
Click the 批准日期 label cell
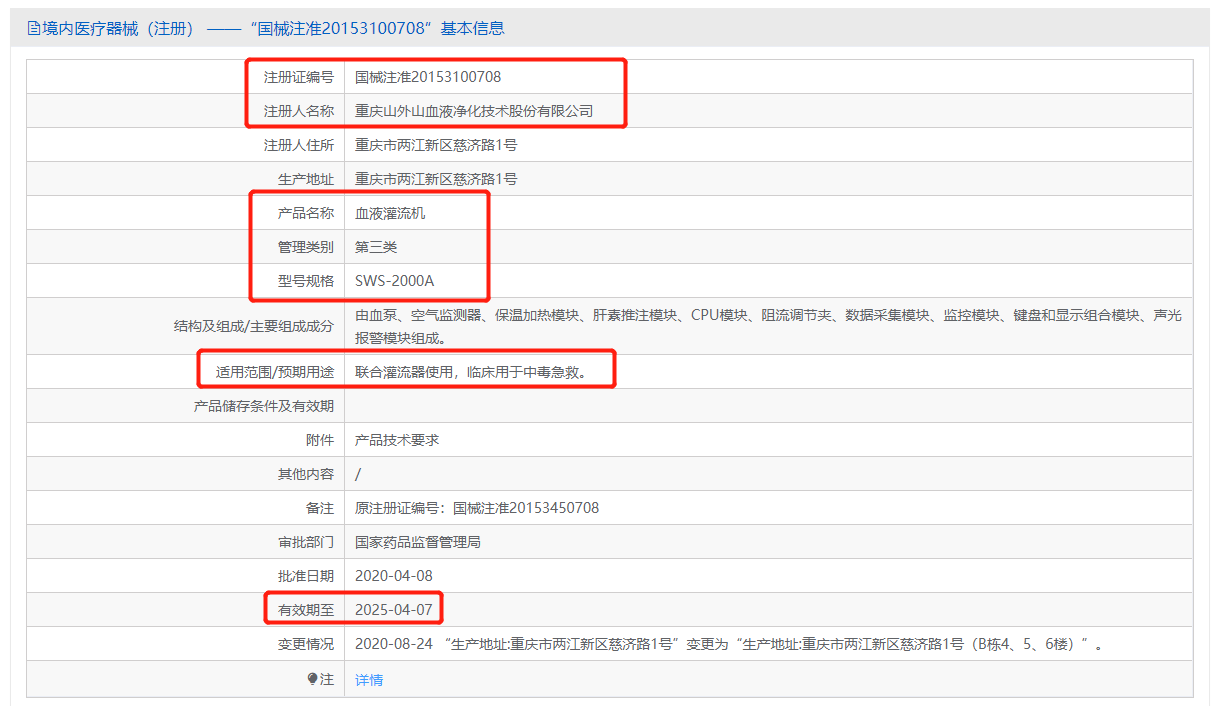(305, 576)
